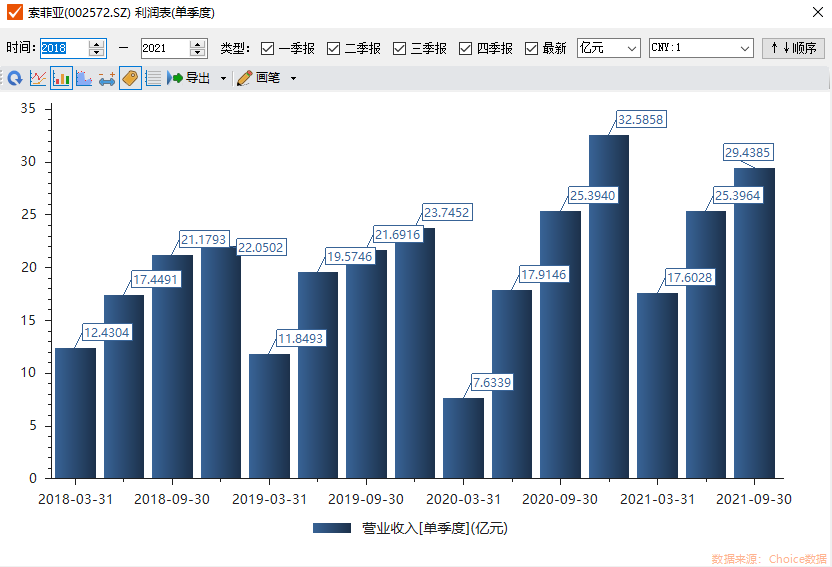The width and height of the screenshot is (832, 567).
Task: Click the 营业收入[单季度](亿元) legend text
Action: [x=435, y=528]
